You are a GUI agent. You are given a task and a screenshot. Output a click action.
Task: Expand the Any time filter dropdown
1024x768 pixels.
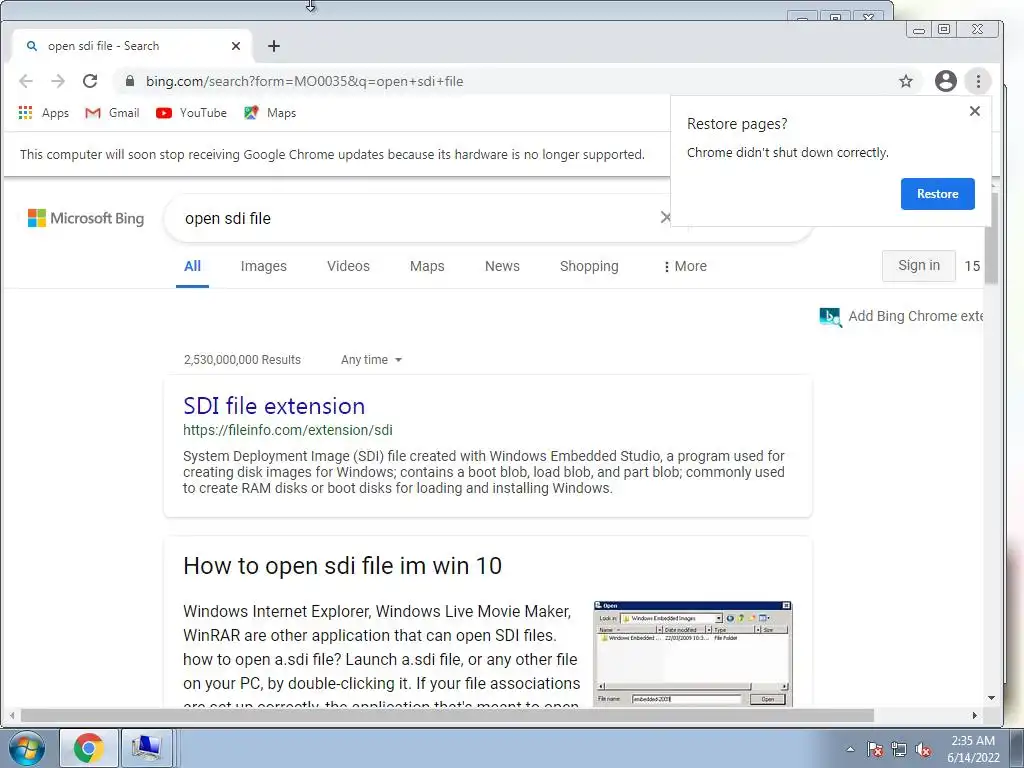click(371, 360)
